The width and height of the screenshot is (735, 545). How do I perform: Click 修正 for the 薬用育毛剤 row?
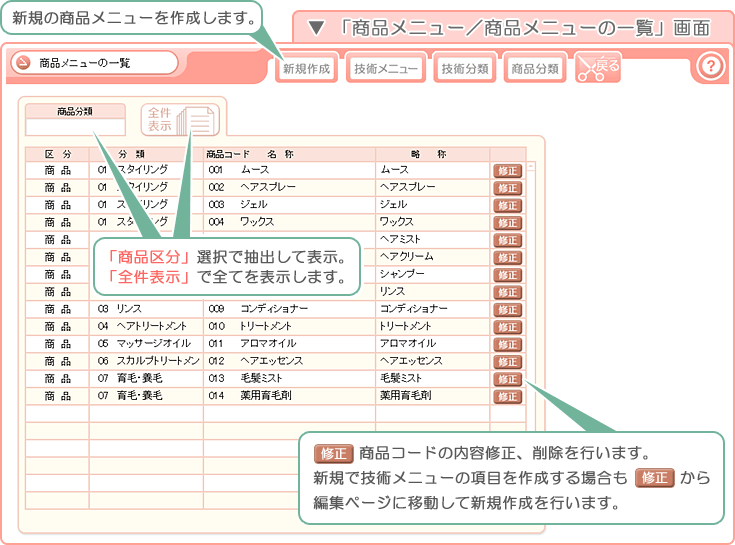[507, 397]
